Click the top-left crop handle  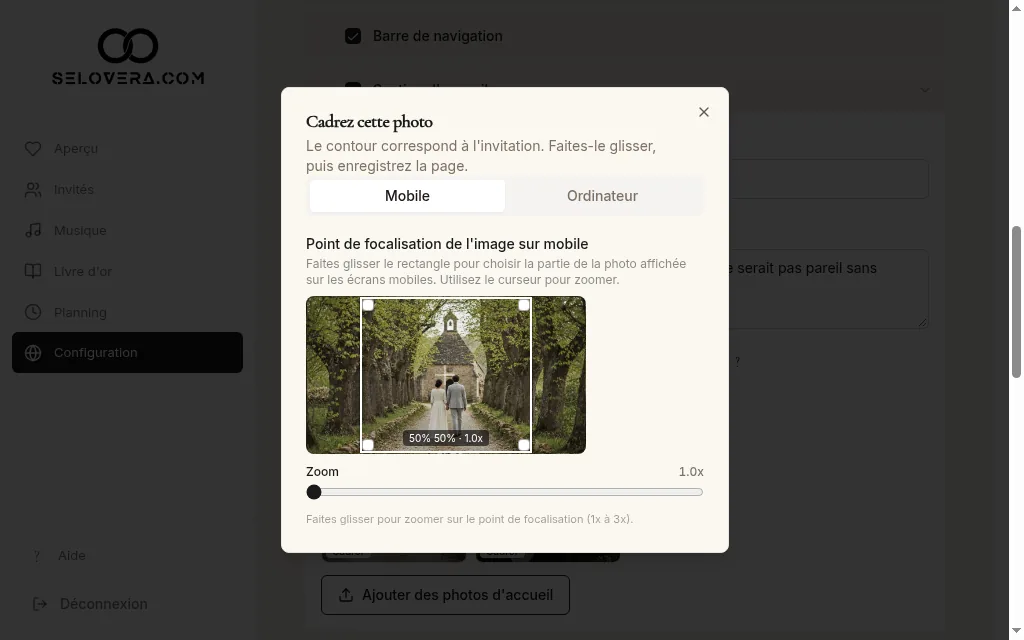pos(368,305)
